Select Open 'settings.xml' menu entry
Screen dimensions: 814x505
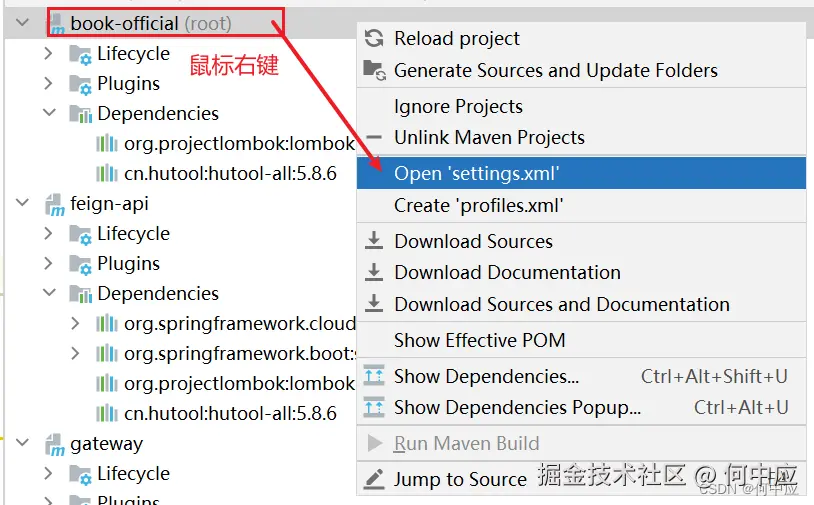pyautogui.click(x=581, y=173)
